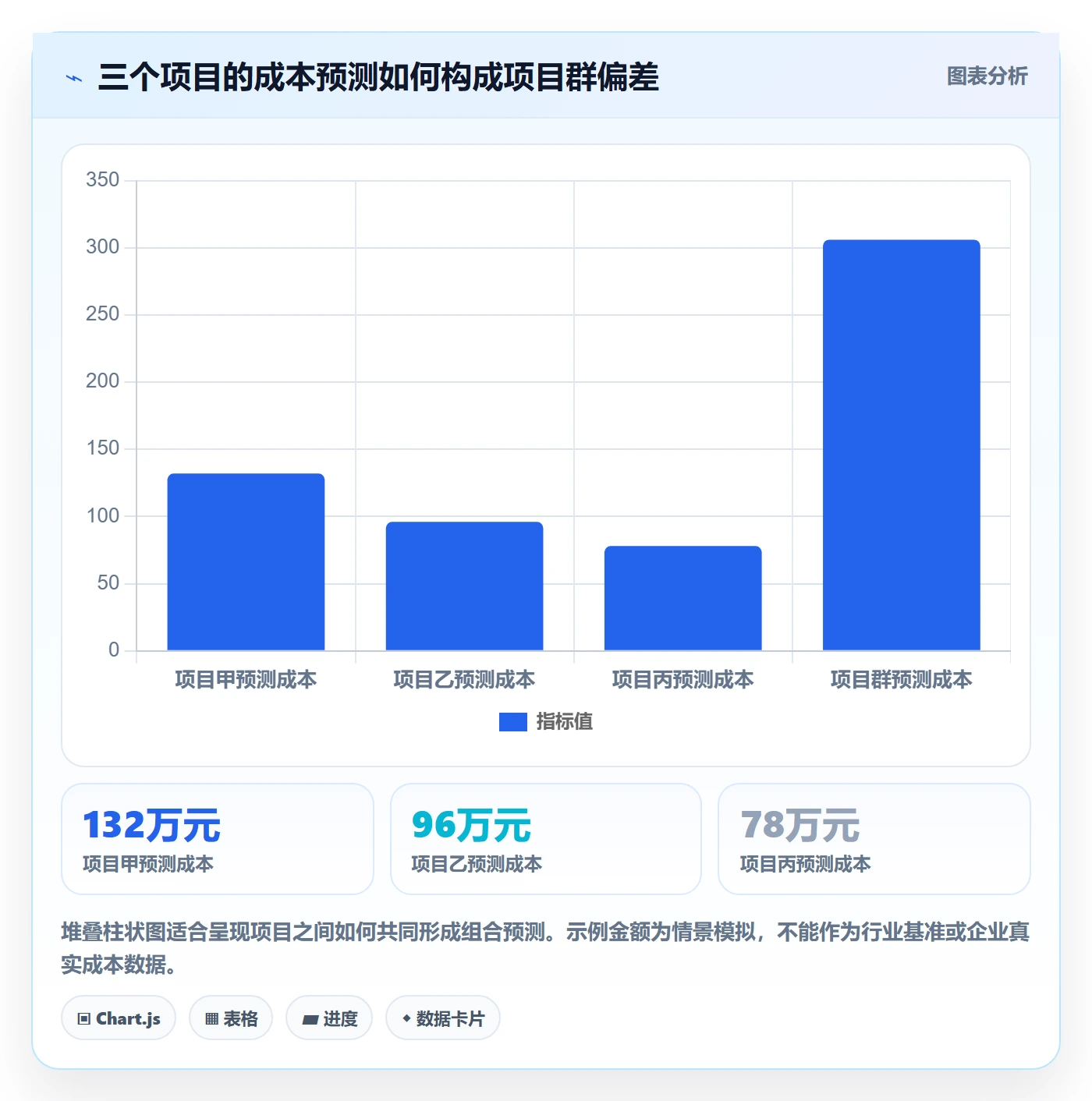Viewport: 1092px width, 1101px height.
Task: Click the 项目乙预测成本 axis label
Action: (x=464, y=680)
